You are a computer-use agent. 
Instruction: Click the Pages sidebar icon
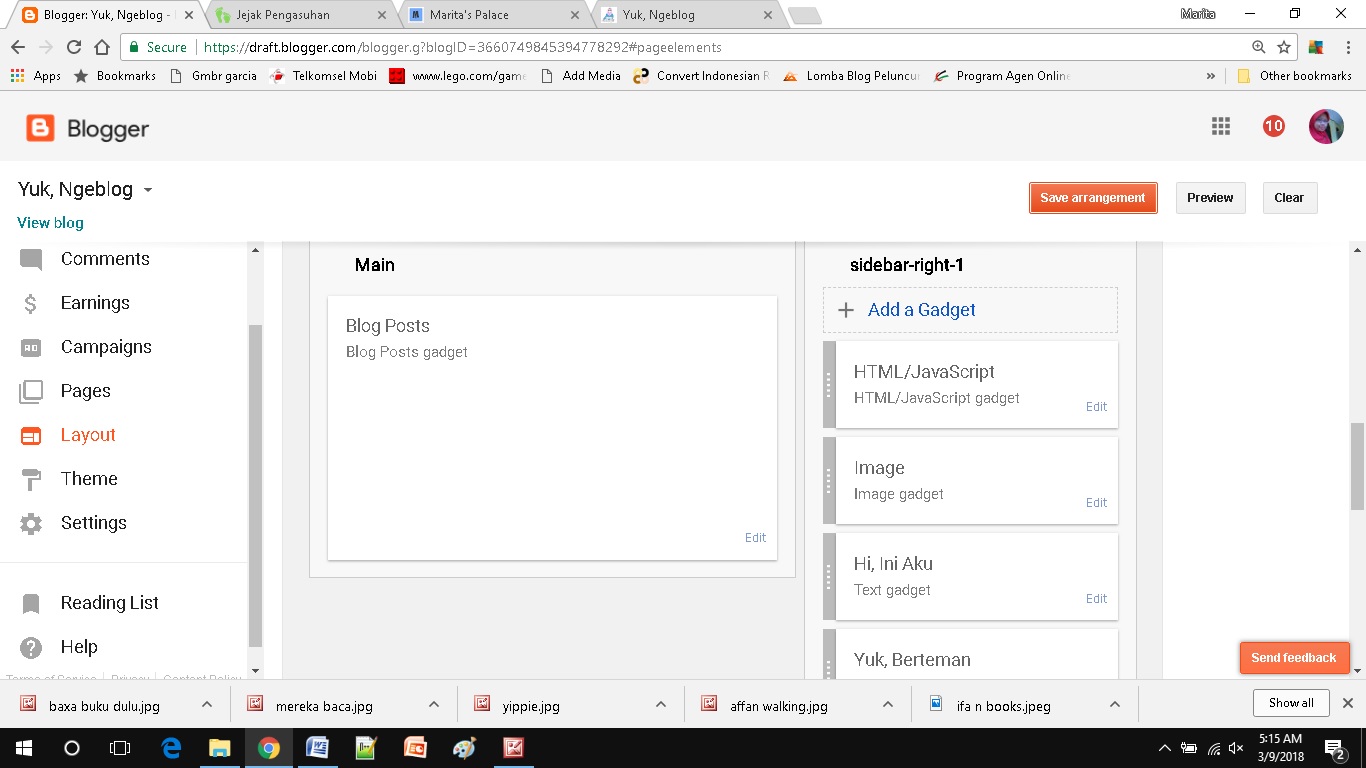tap(31, 391)
